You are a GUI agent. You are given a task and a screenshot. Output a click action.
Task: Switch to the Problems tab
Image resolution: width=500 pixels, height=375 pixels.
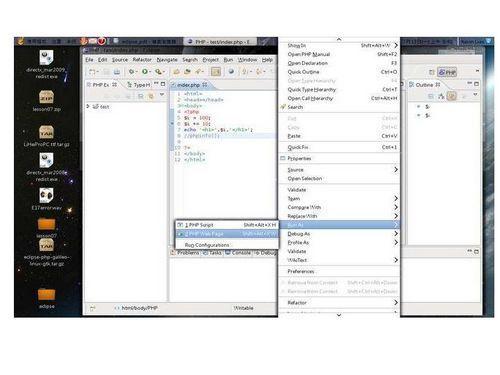pos(185,253)
